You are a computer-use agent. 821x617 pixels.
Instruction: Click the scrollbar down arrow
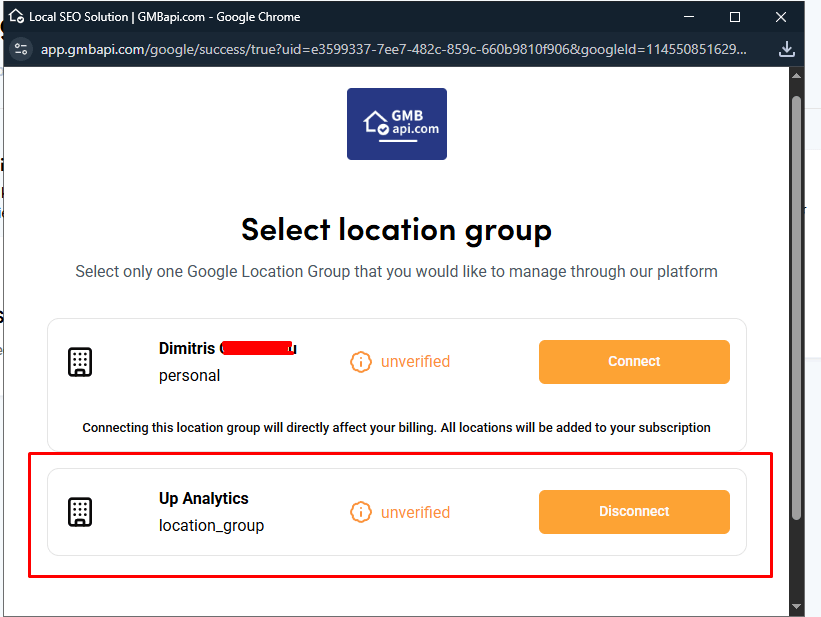tap(796, 607)
